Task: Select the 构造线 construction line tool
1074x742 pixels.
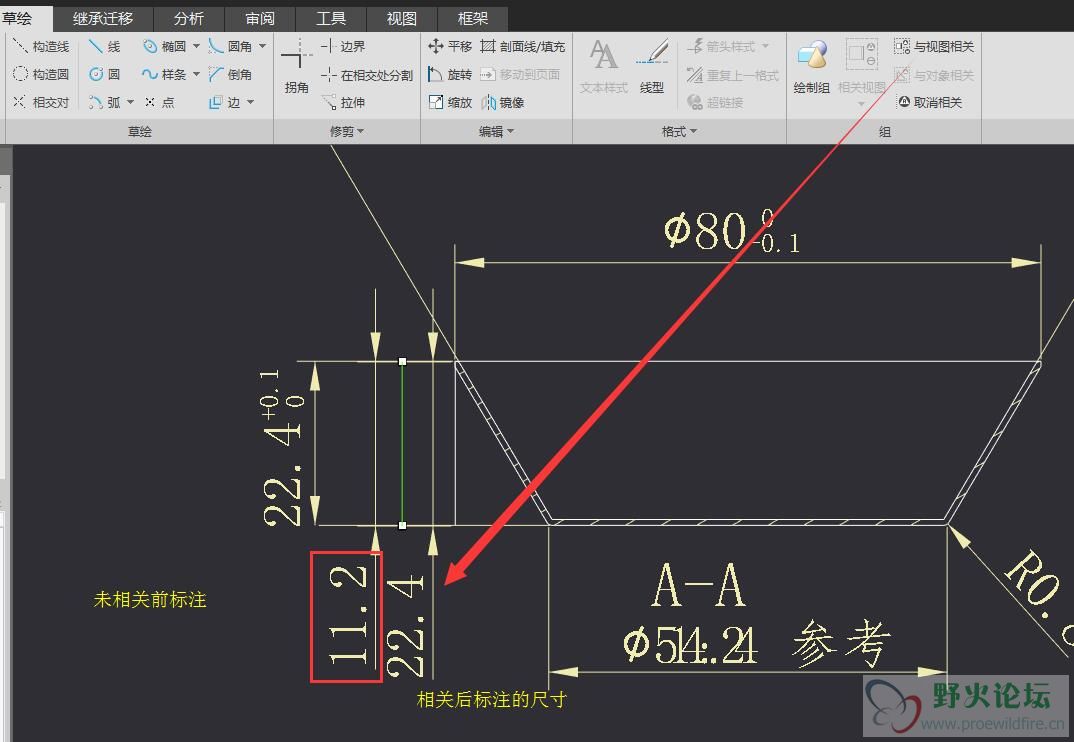Action: pyautogui.click(x=41, y=47)
